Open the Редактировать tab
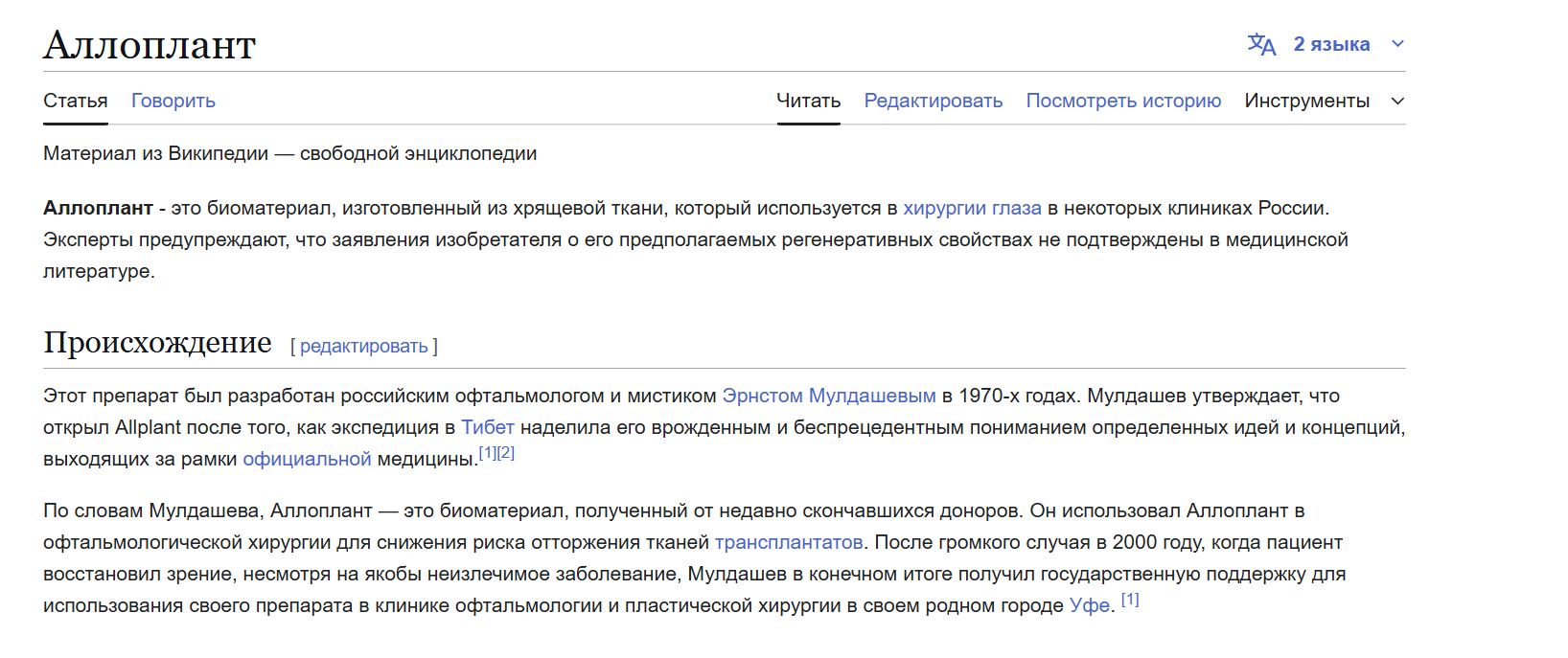The image size is (1568, 658). (933, 101)
